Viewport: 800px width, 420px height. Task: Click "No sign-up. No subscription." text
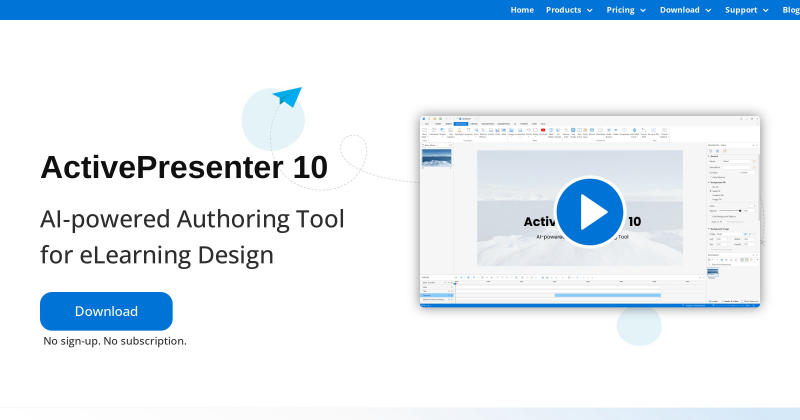[x=115, y=341]
